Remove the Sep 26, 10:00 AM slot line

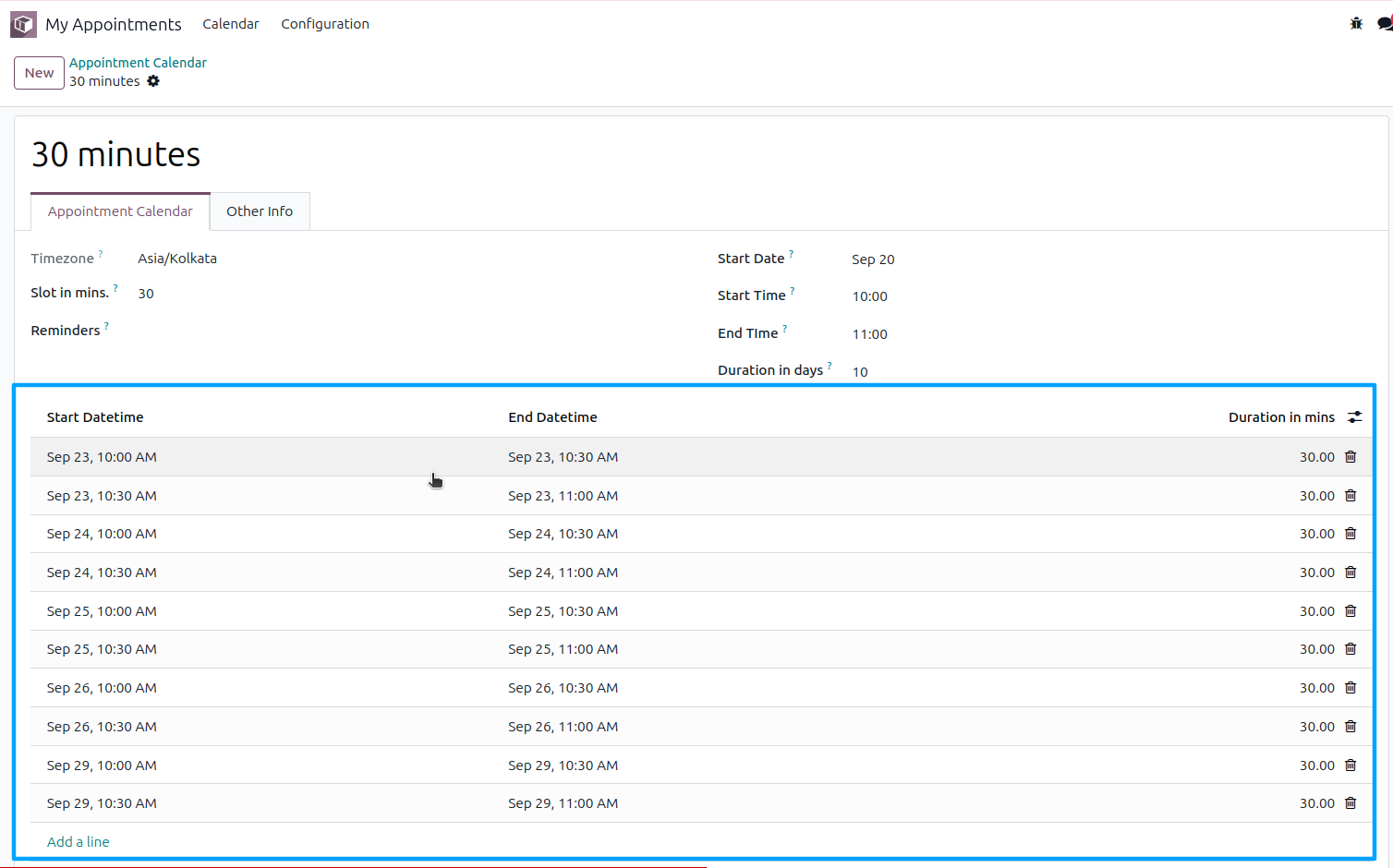(x=1351, y=688)
